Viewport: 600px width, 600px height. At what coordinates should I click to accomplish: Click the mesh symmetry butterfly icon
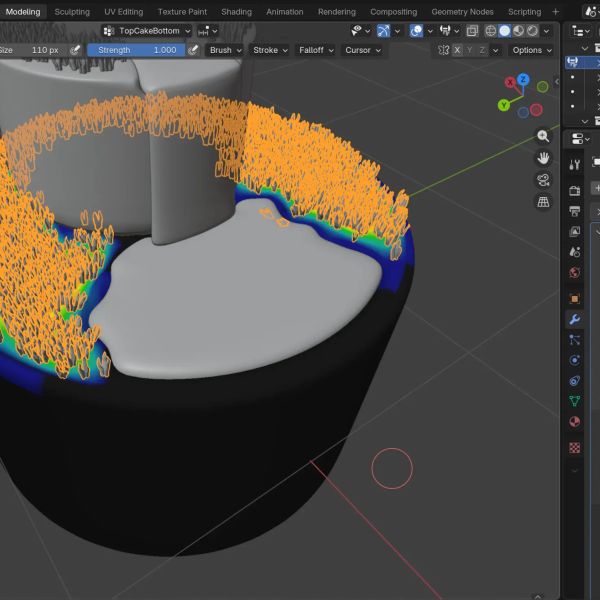[x=443, y=50]
